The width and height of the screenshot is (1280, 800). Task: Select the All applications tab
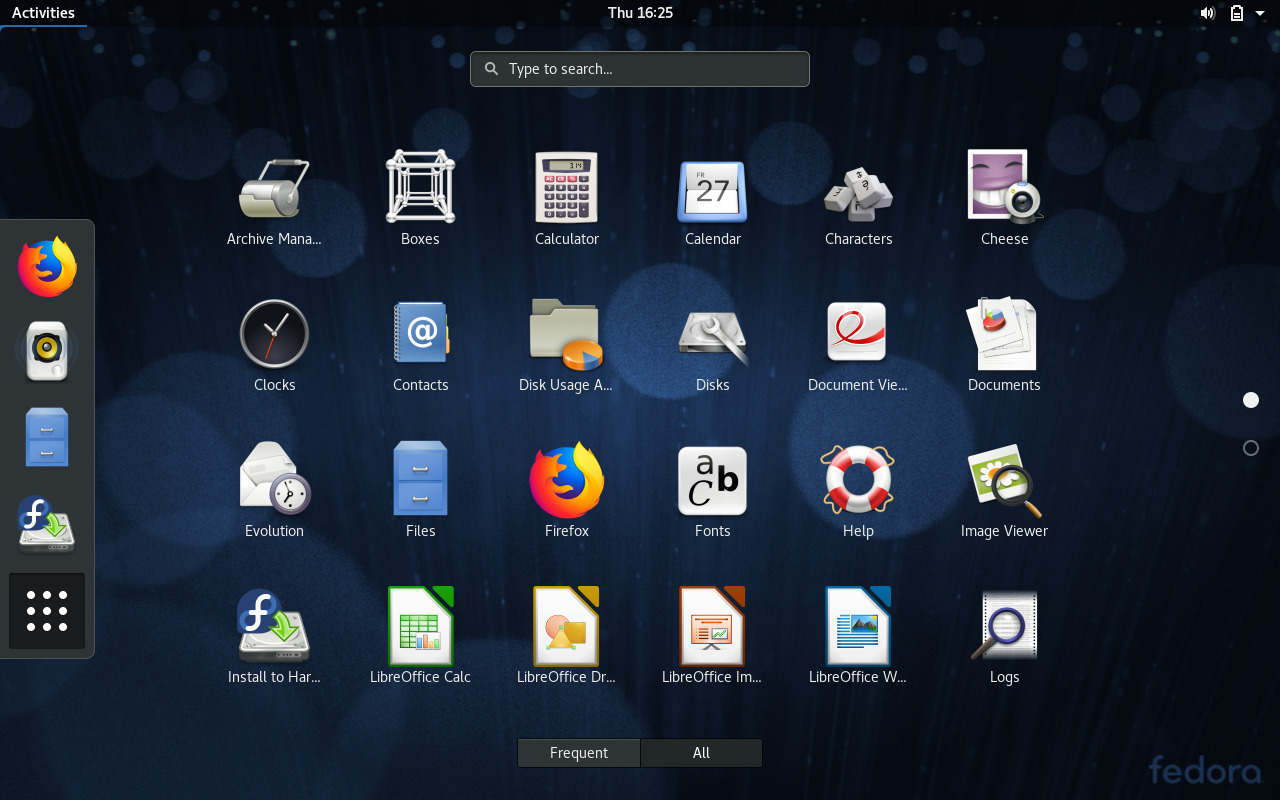point(701,752)
